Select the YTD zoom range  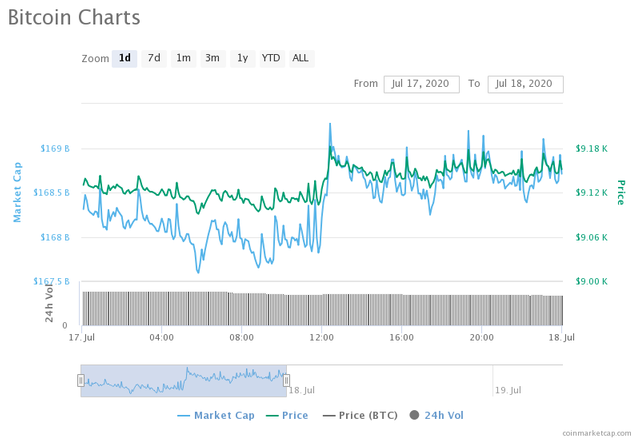(272, 58)
